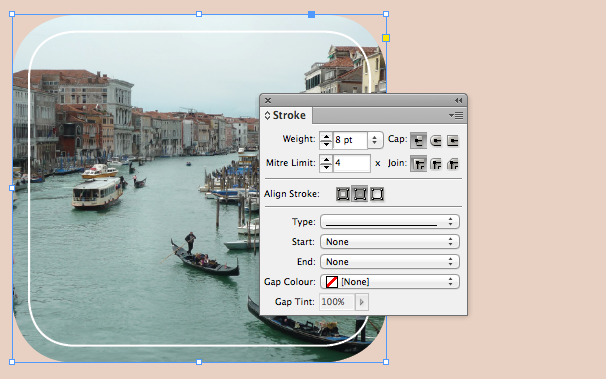
Task: Align stroke to centre
Action: [x=342, y=194]
